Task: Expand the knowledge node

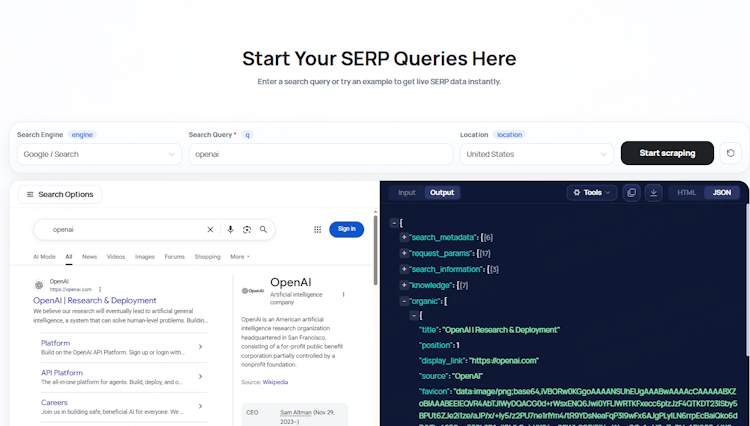Action: (404, 285)
